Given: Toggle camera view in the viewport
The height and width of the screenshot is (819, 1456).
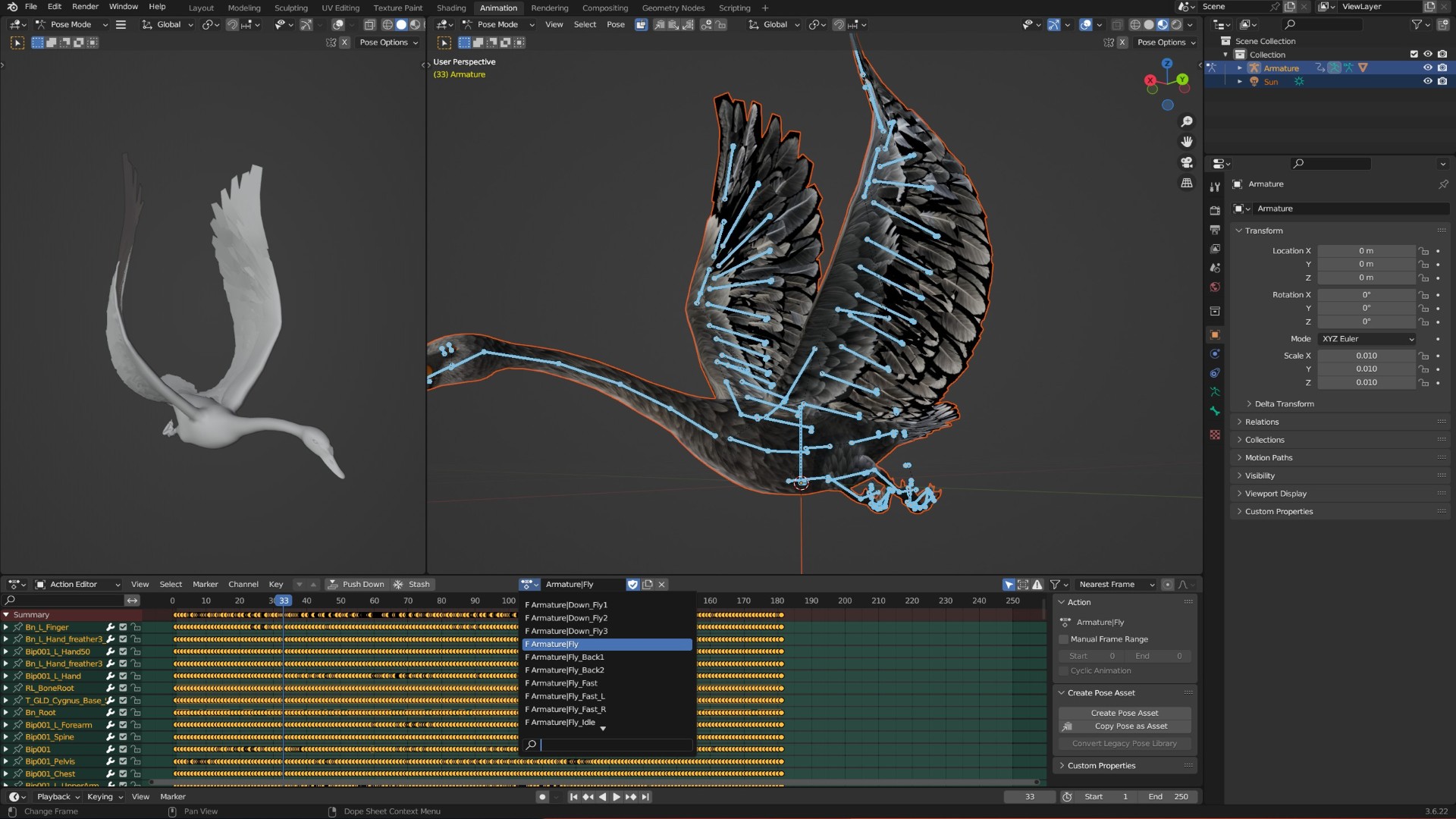Looking at the screenshot, I should pyautogui.click(x=1187, y=162).
